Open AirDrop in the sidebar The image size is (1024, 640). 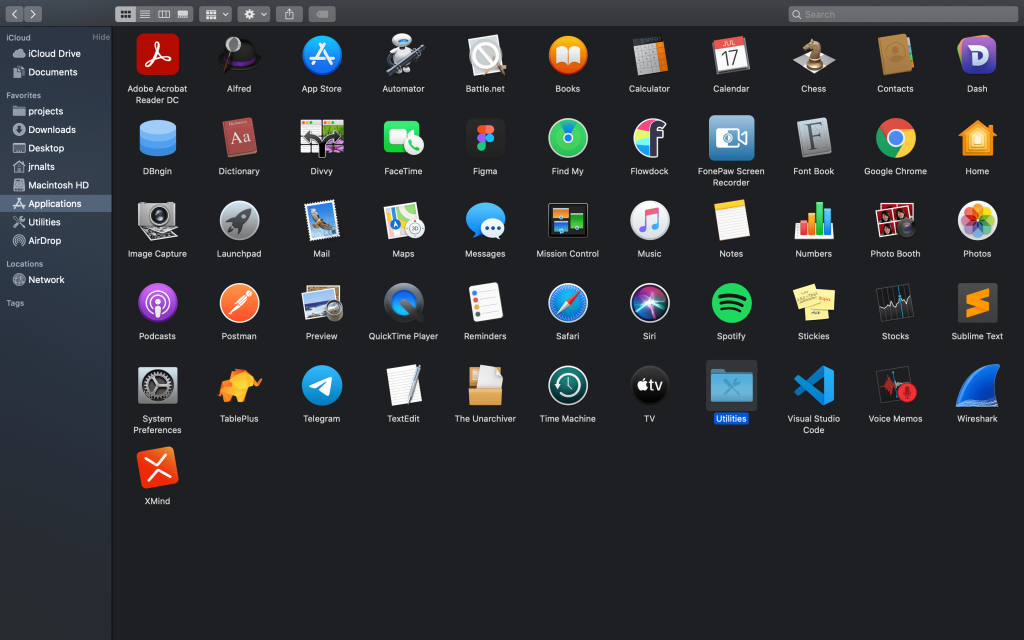tap(56, 240)
